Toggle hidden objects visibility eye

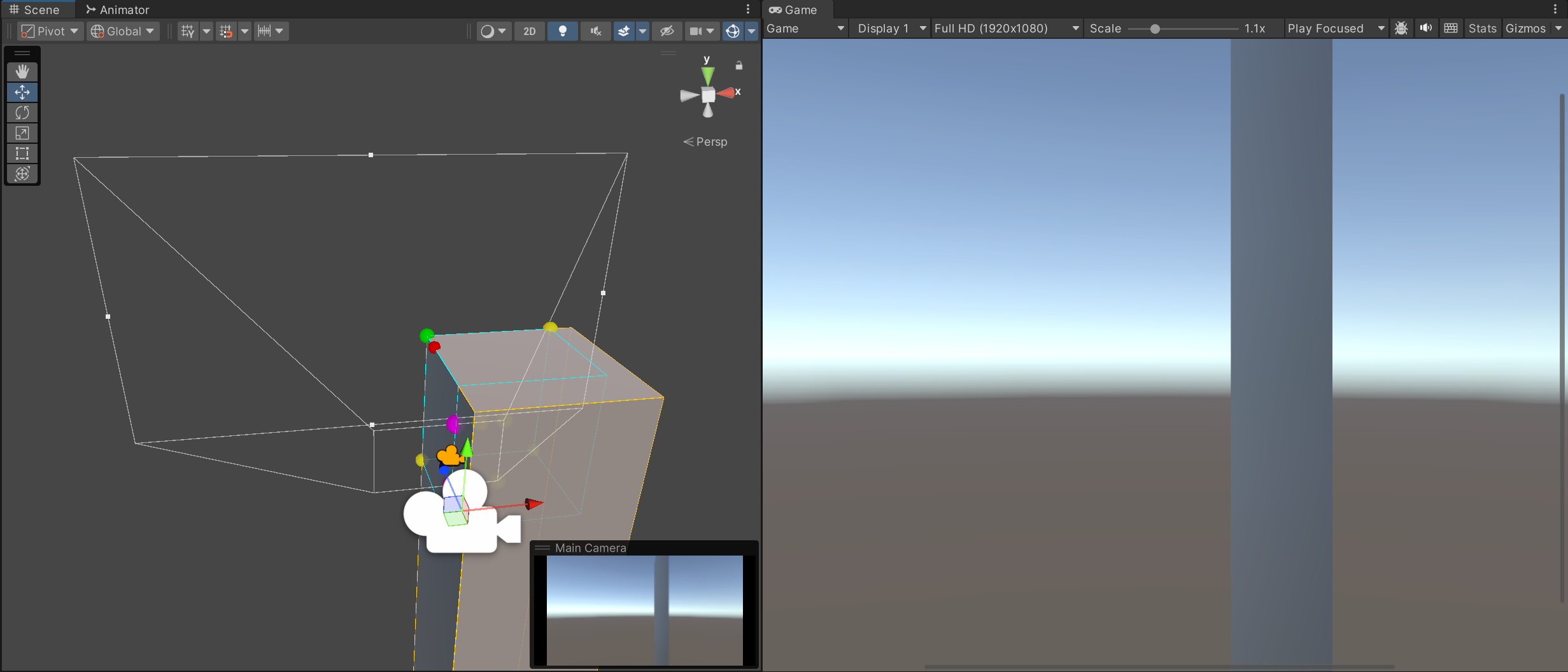(667, 31)
